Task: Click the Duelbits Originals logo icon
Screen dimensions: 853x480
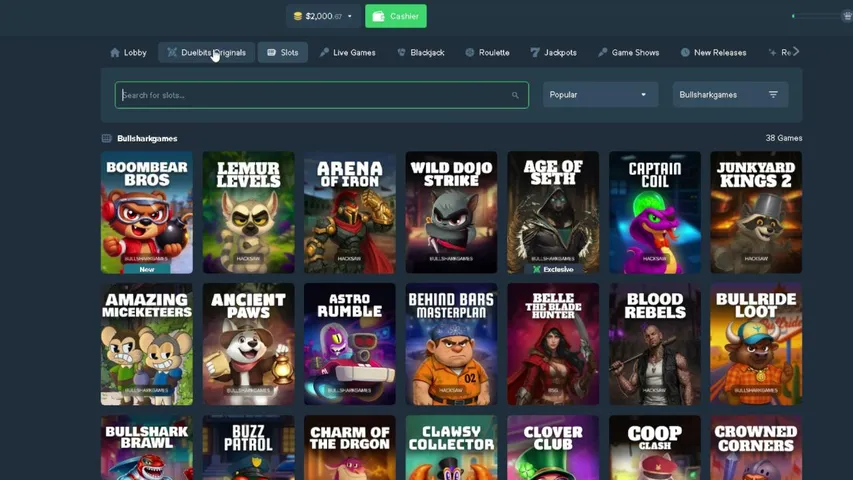Action: click(x=172, y=52)
